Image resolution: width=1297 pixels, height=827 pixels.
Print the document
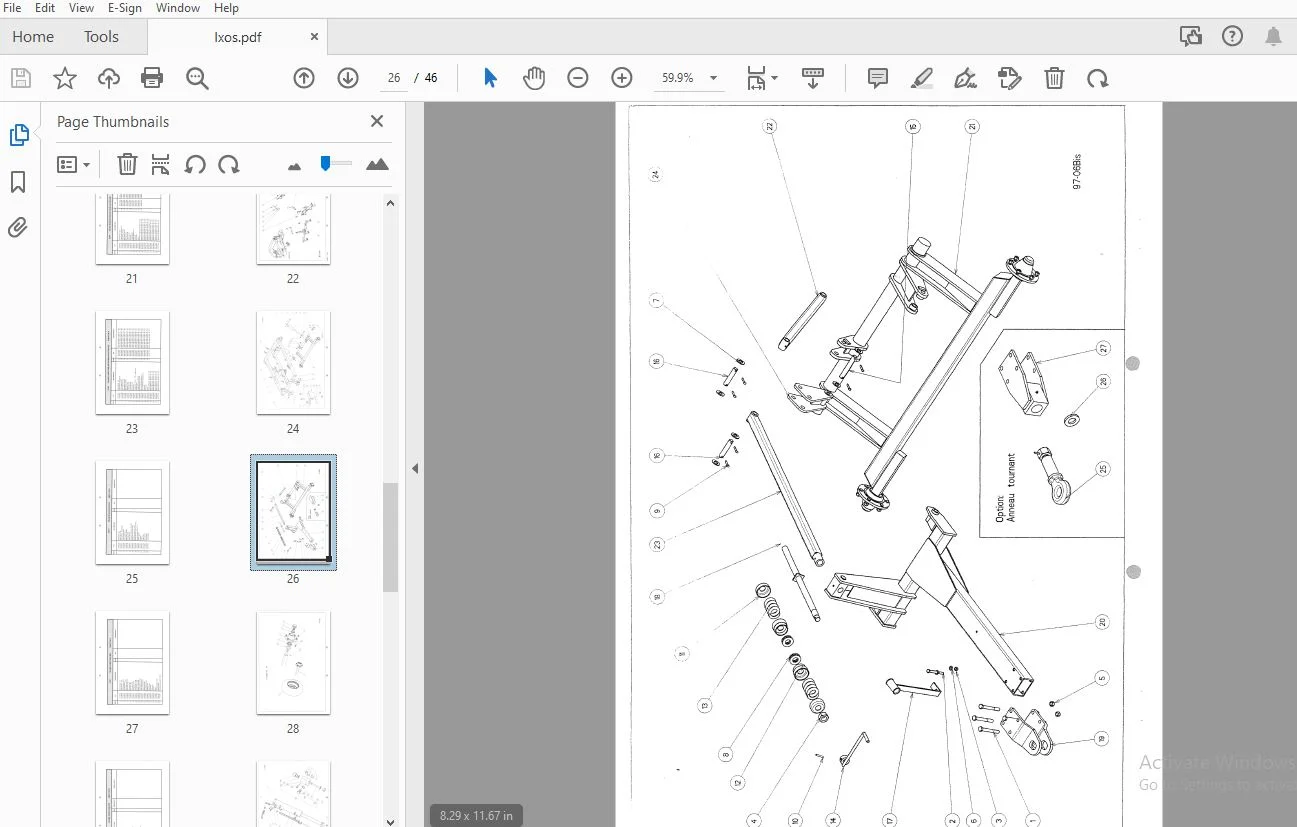pos(152,78)
